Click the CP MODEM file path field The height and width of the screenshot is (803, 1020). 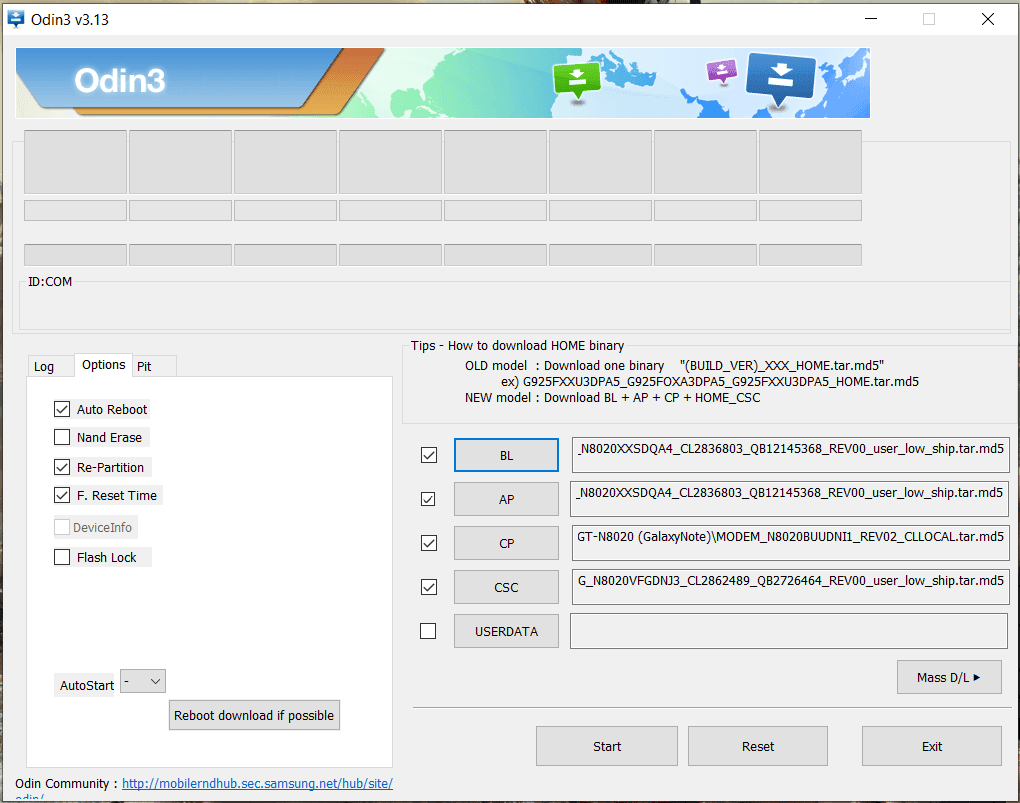point(790,543)
